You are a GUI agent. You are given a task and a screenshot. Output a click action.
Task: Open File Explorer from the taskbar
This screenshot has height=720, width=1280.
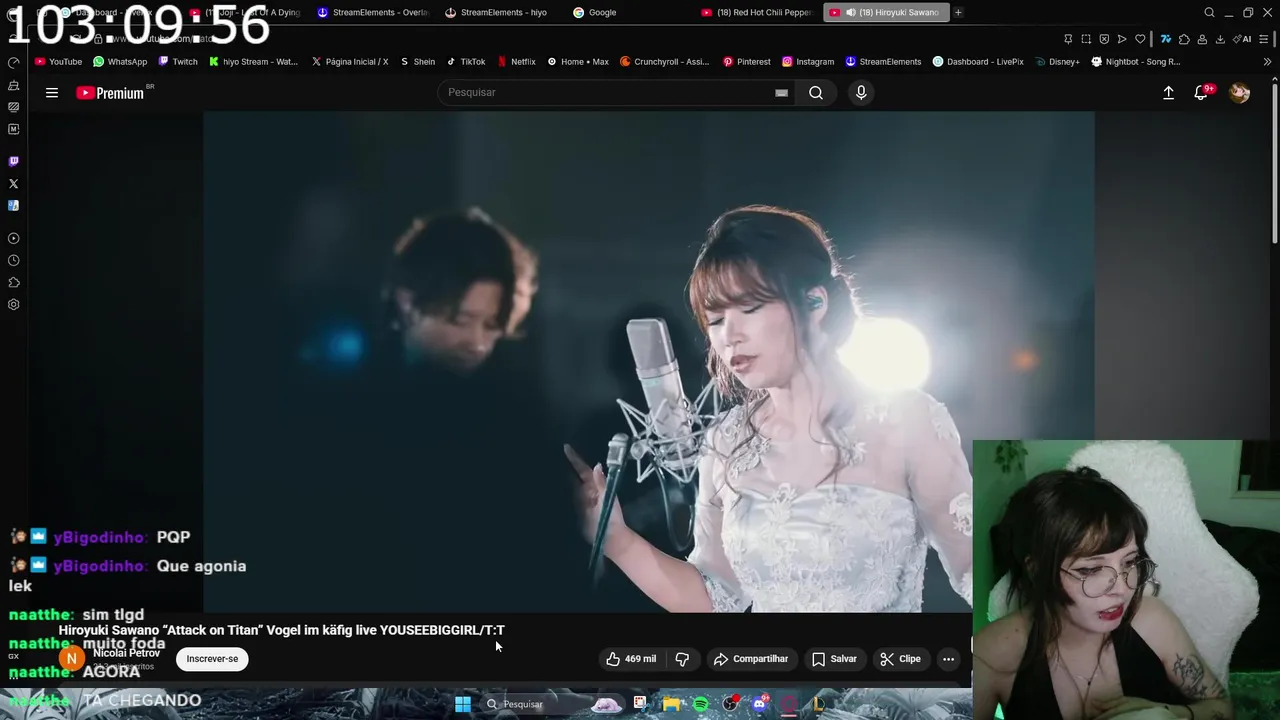point(670,704)
